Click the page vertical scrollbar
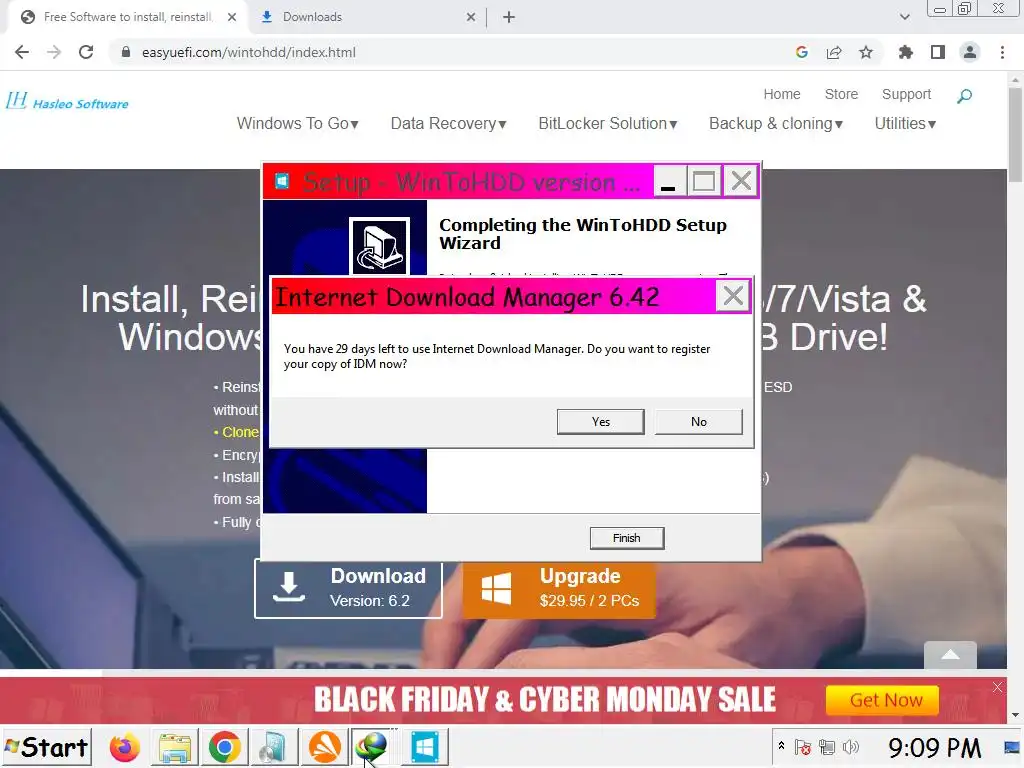1024x768 pixels. [1015, 134]
